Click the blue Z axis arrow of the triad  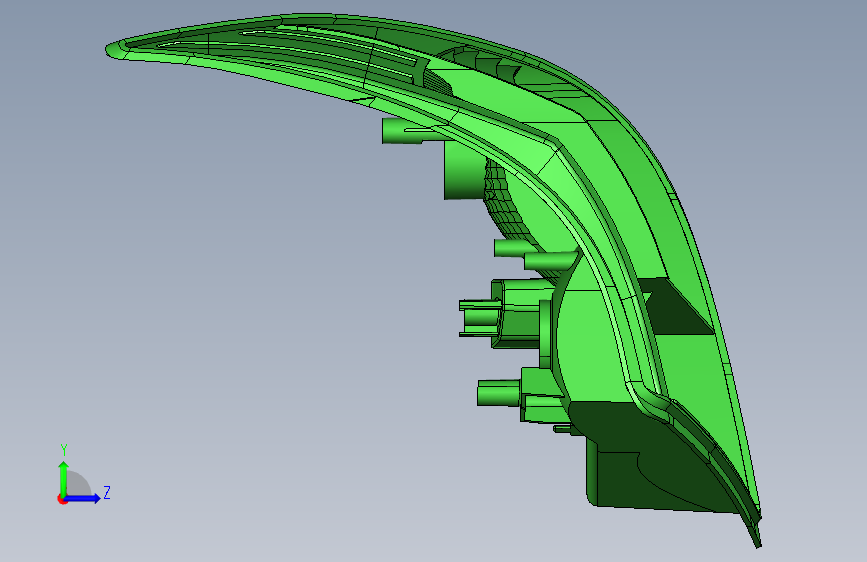coord(83,498)
